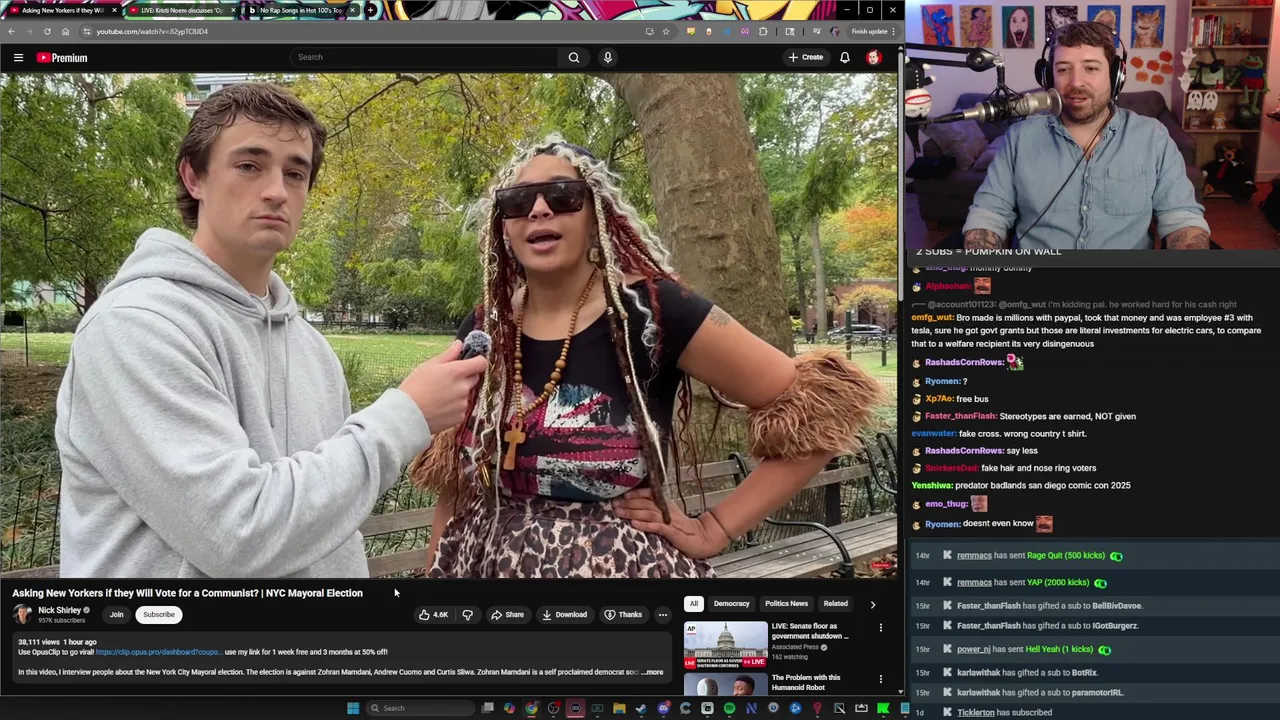The width and height of the screenshot is (1280, 720).
Task: Click the 'LIVE: Senate floor as government shutdown' title
Action: [810, 631]
